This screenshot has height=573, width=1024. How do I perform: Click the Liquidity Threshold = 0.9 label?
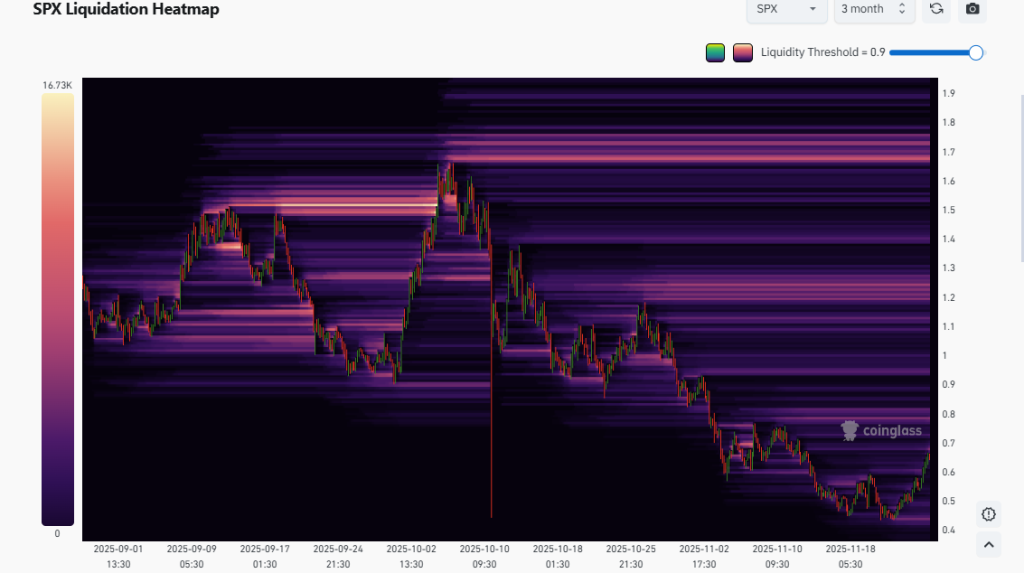(x=822, y=53)
